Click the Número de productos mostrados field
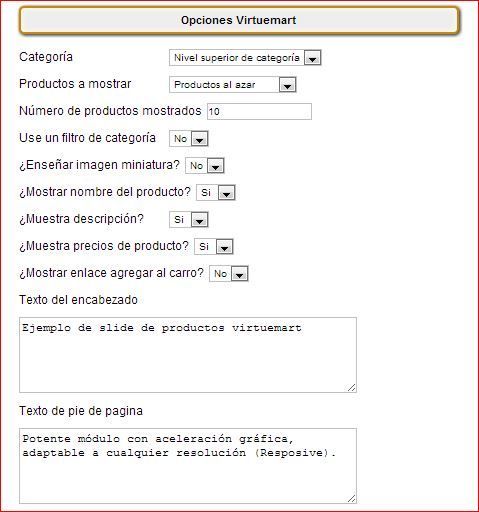 [259, 111]
